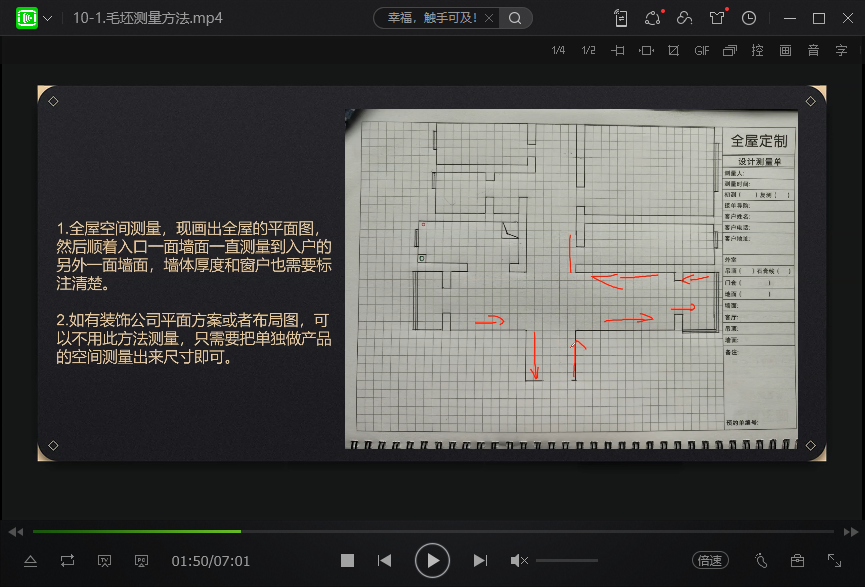Viewport: 865px width, 587px height.
Task: Click the fit-to-window icon with side arrows
Action: tap(646, 51)
